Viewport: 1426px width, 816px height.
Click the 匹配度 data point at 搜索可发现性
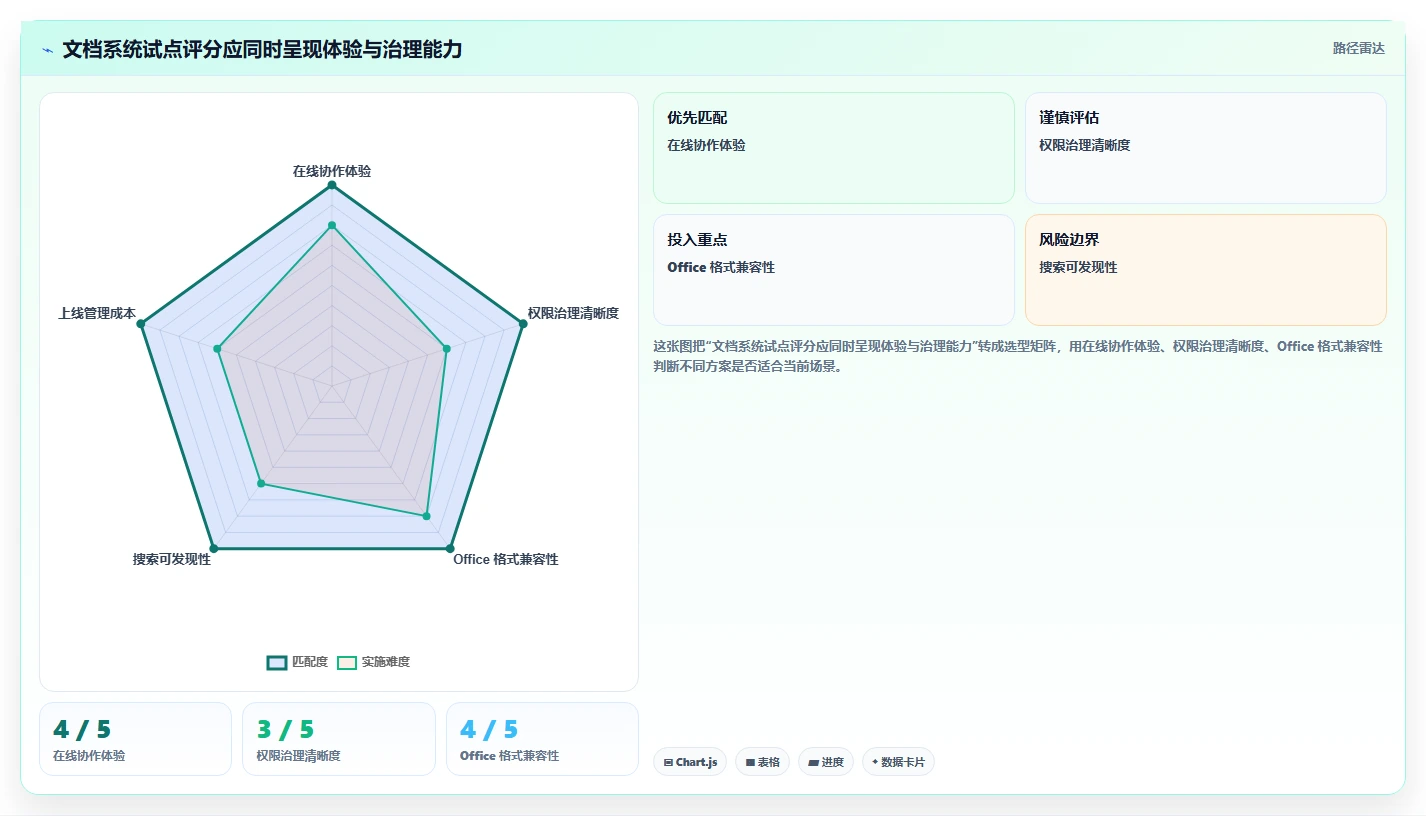(x=214, y=548)
